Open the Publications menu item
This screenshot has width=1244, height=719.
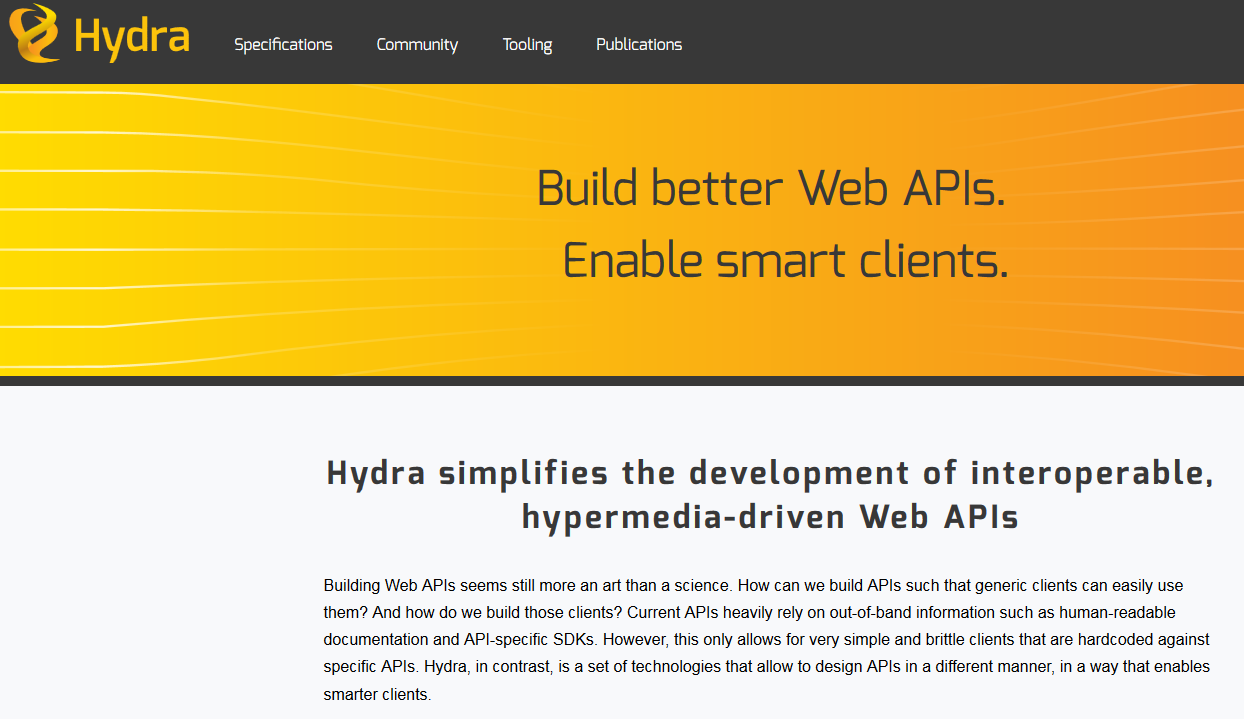(639, 44)
